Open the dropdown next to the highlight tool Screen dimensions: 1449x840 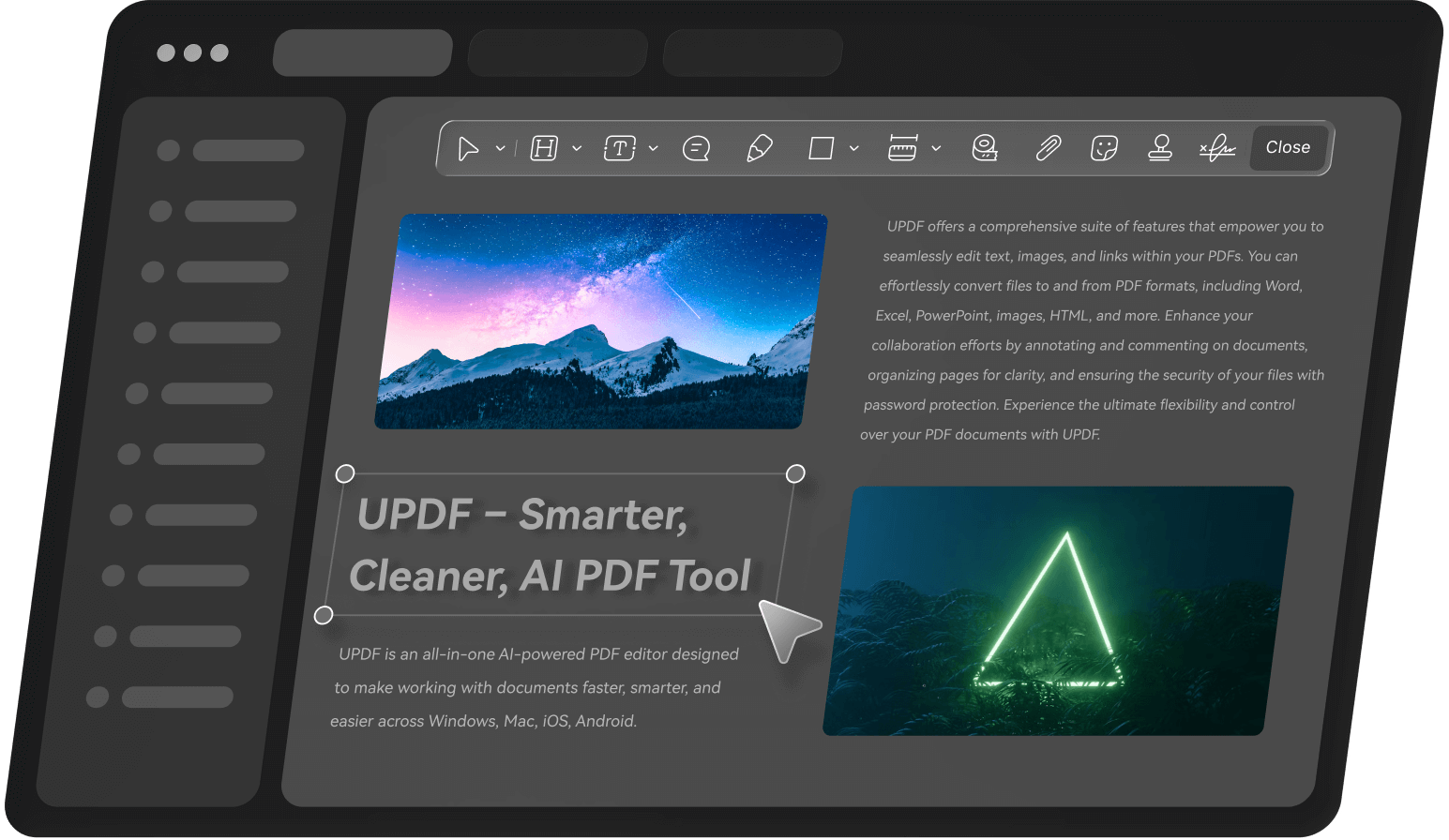pos(577,148)
